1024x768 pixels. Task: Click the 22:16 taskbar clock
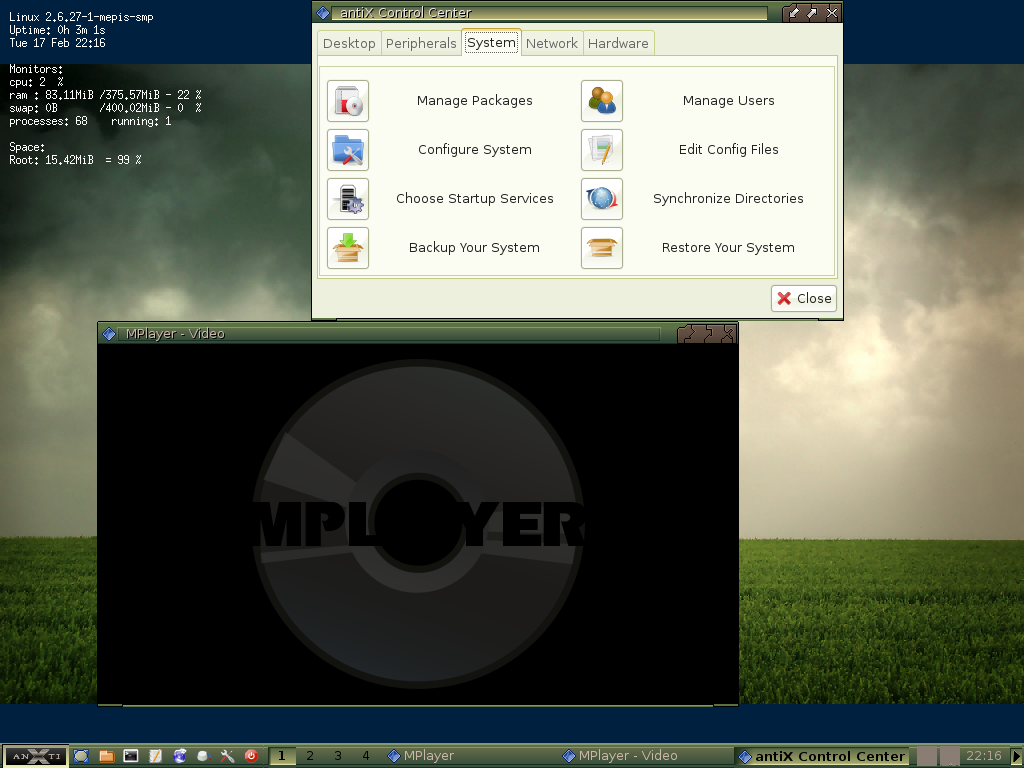point(984,756)
